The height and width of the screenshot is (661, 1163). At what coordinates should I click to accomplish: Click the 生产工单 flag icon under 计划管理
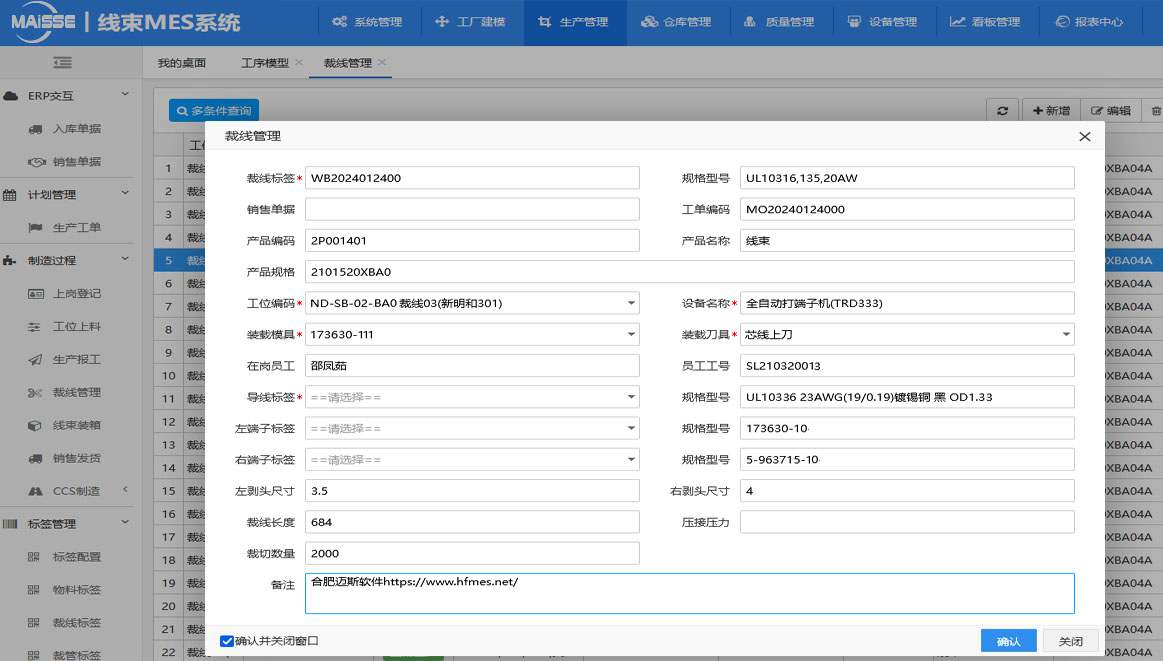tap(33, 227)
